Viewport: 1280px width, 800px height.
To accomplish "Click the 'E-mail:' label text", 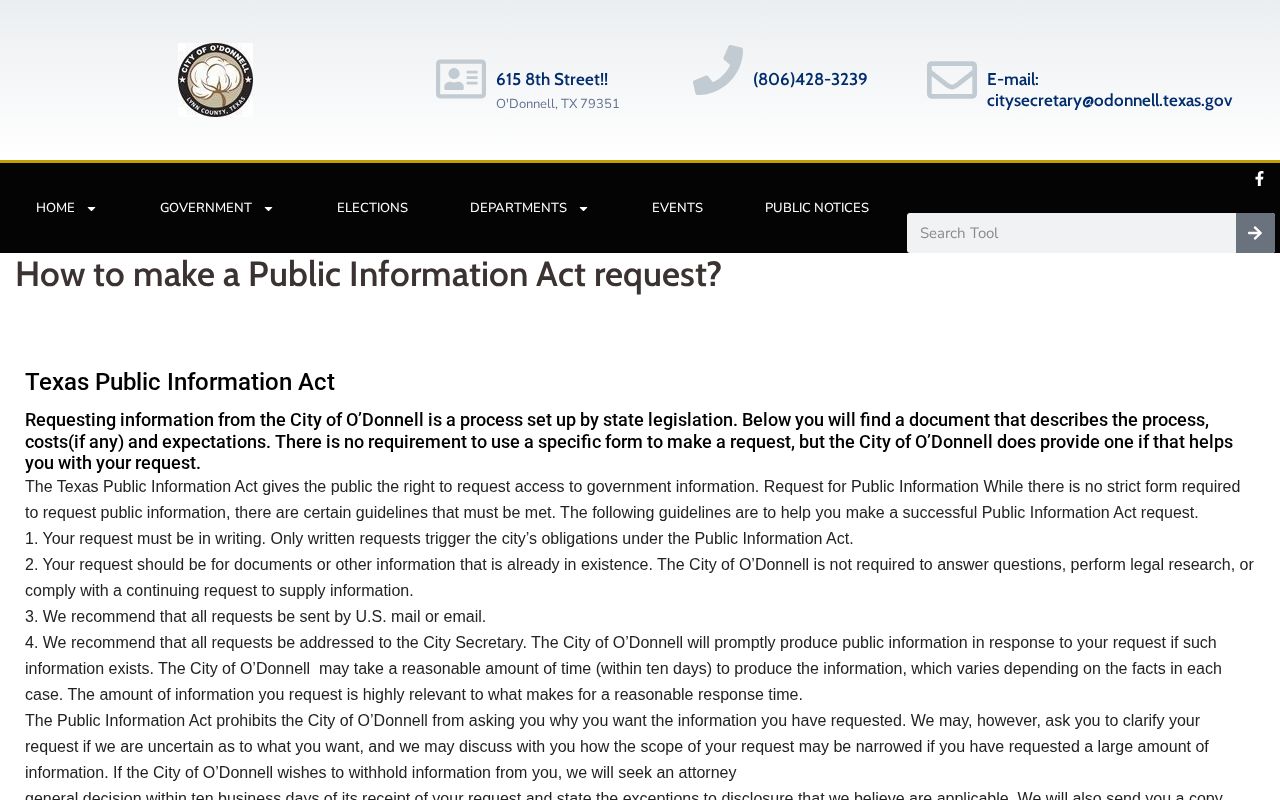I will point(1013,79).
